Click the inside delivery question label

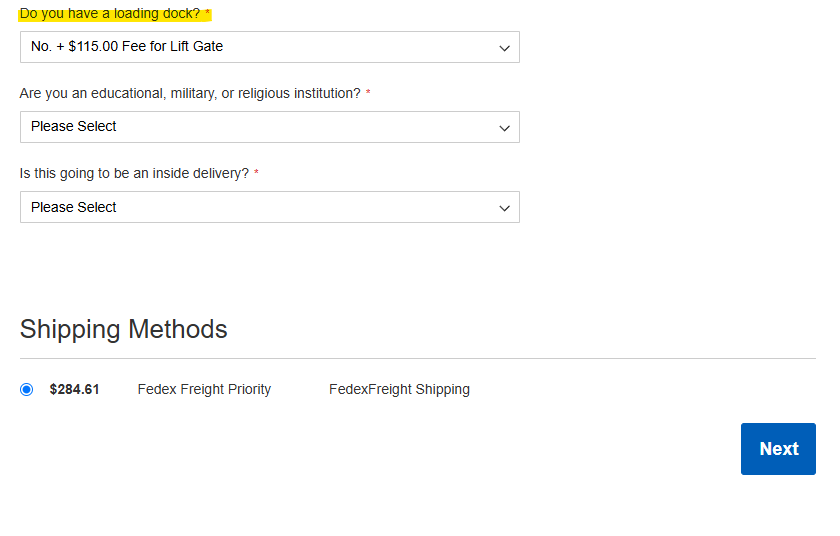(134, 173)
